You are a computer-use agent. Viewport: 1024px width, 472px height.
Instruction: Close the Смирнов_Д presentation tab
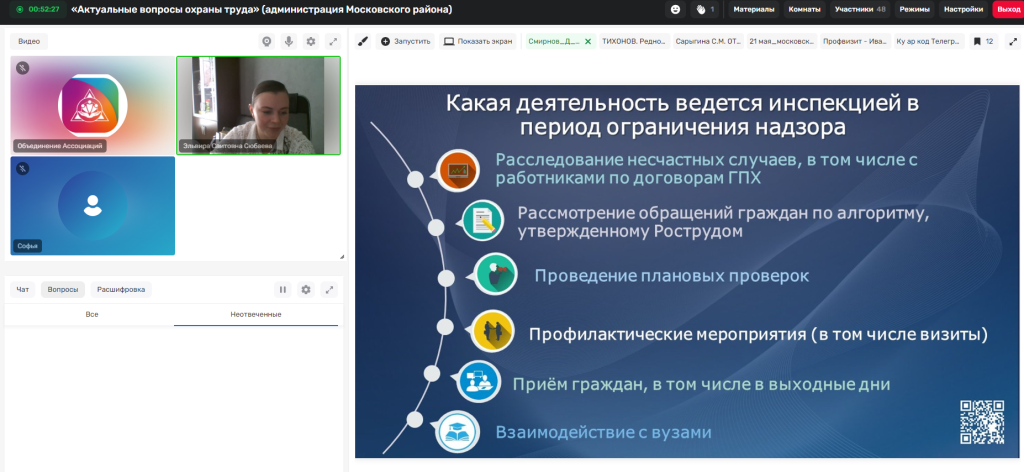tap(588, 41)
